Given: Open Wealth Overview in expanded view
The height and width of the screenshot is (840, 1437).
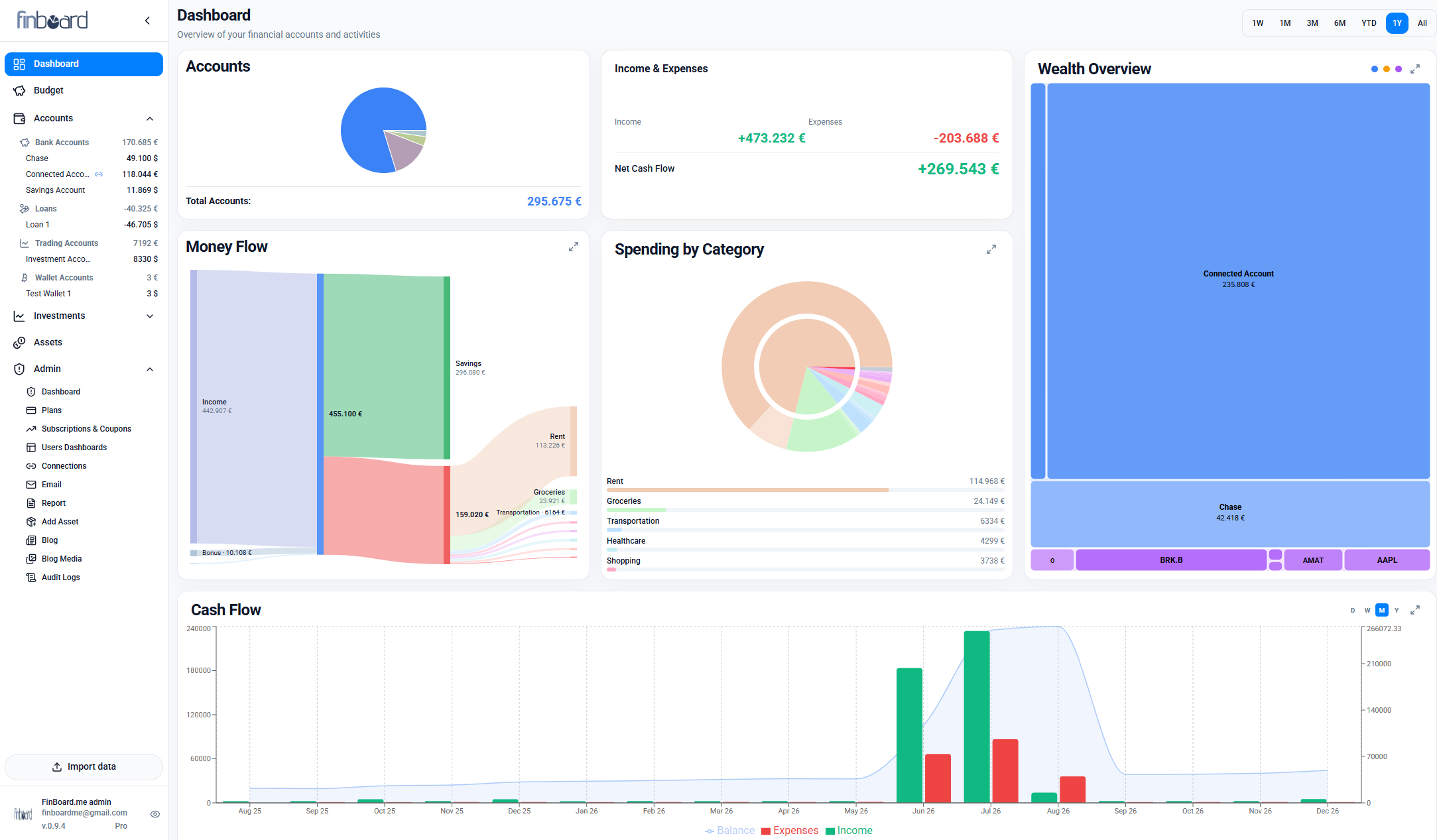Looking at the screenshot, I should [1415, 69].
